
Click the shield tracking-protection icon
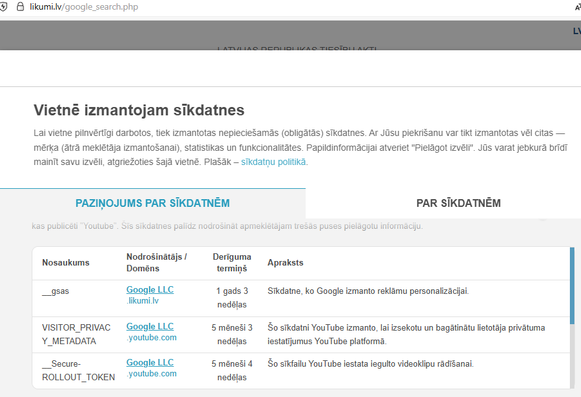point(3,7)
